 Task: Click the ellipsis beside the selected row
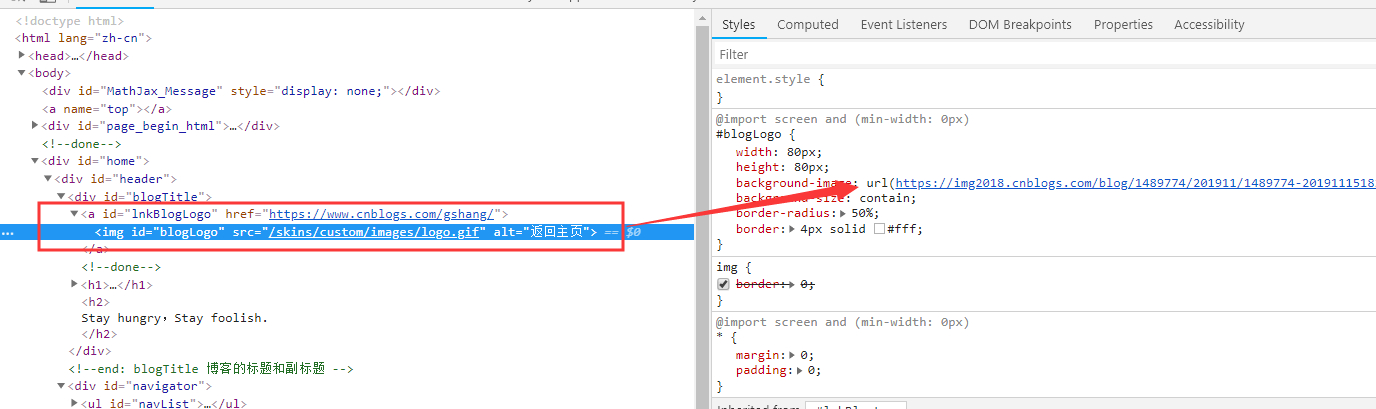pyautogui.click(x=9, y=232)
